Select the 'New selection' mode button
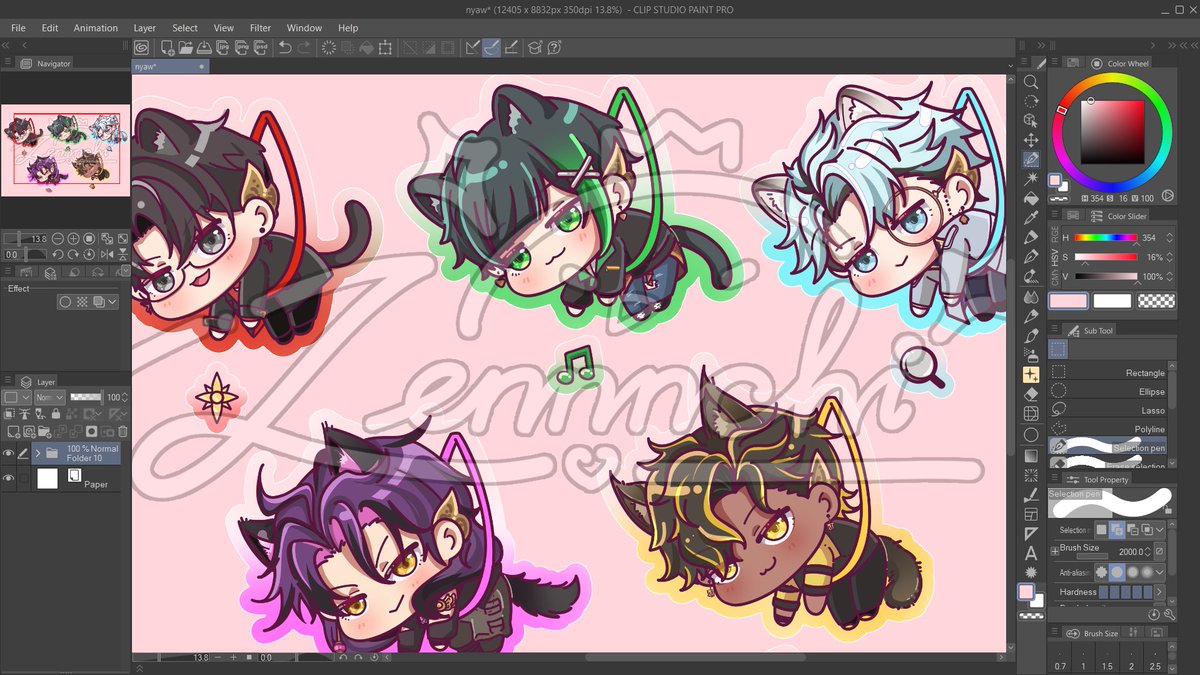 (x=1101, y=530)
